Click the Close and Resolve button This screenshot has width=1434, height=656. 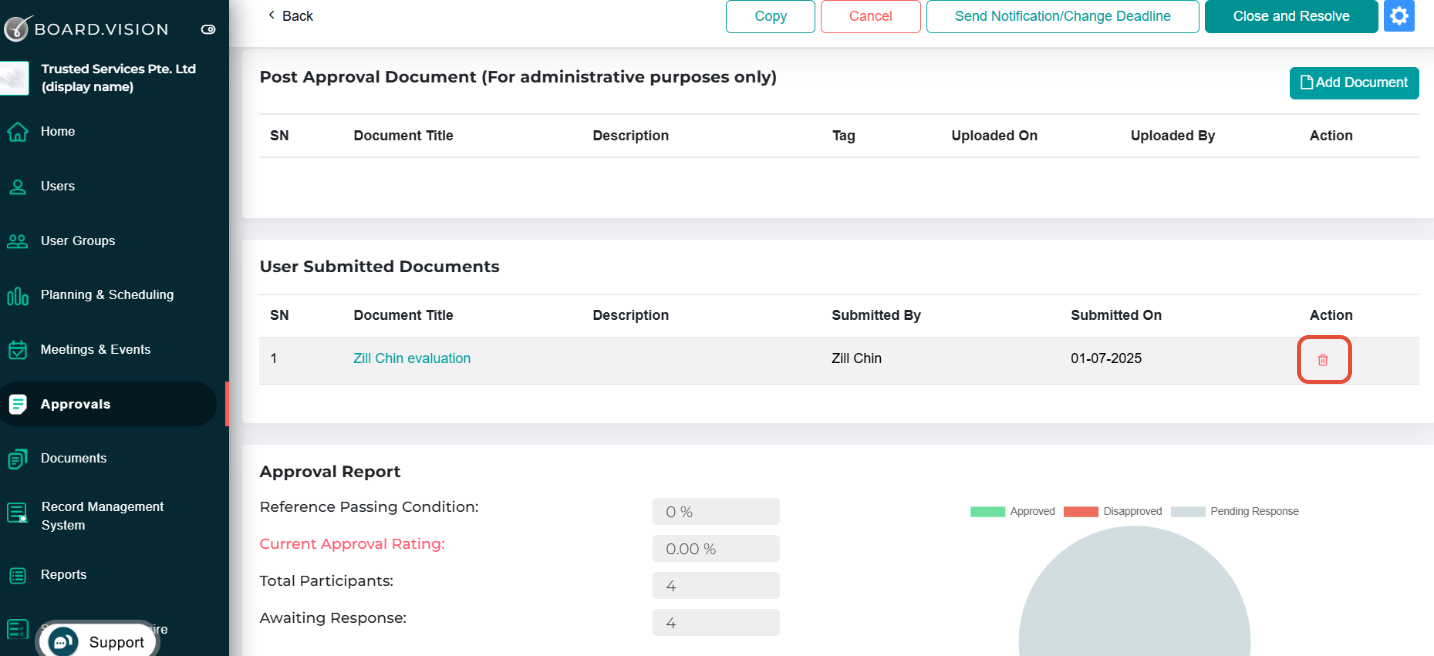pos(1291,16)
